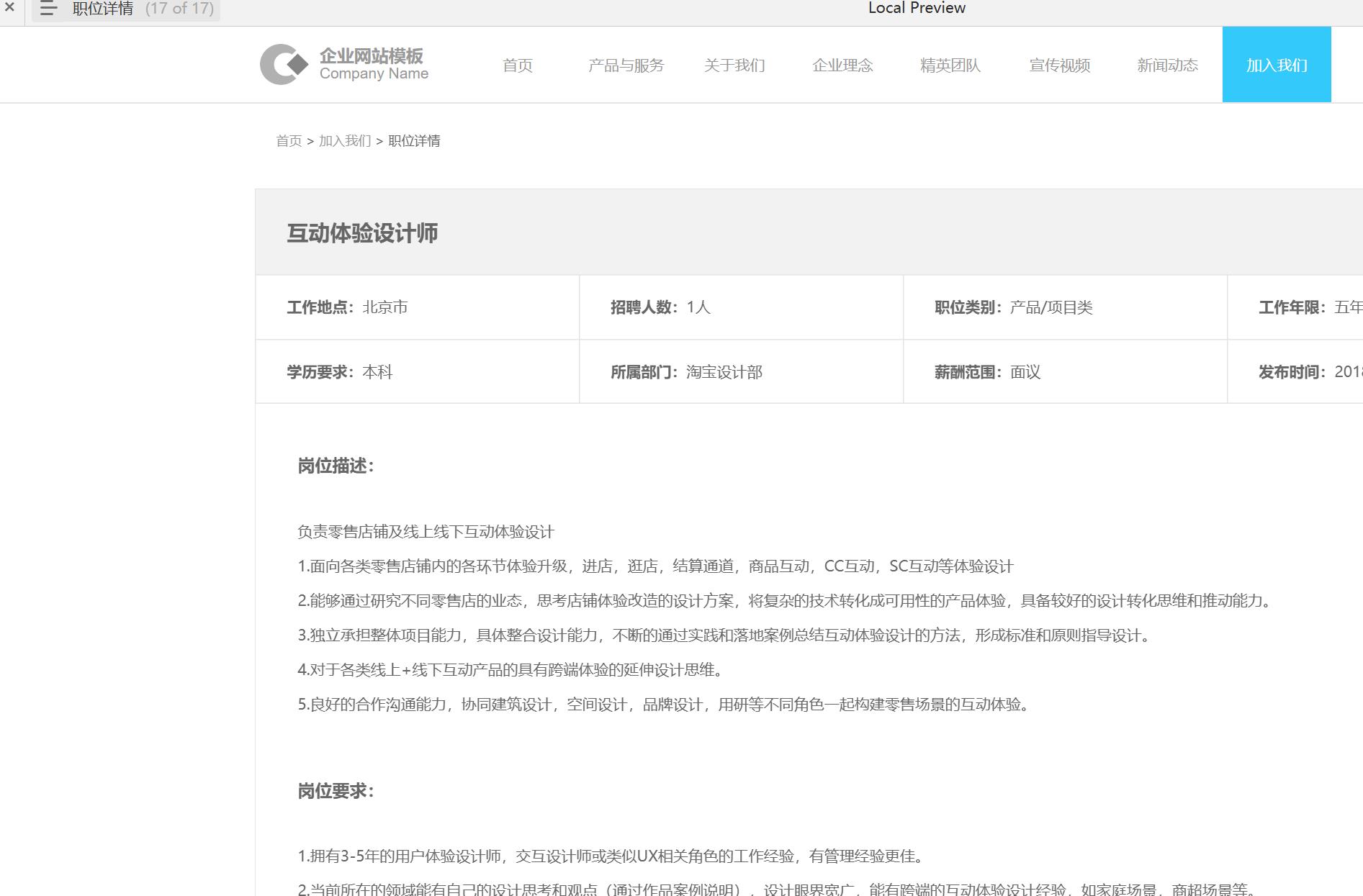The height and width of the screenshot is (896, 1363).
Task: Click the 职位类别：产品/项目类 cell
Action: tap(1066, 307)
